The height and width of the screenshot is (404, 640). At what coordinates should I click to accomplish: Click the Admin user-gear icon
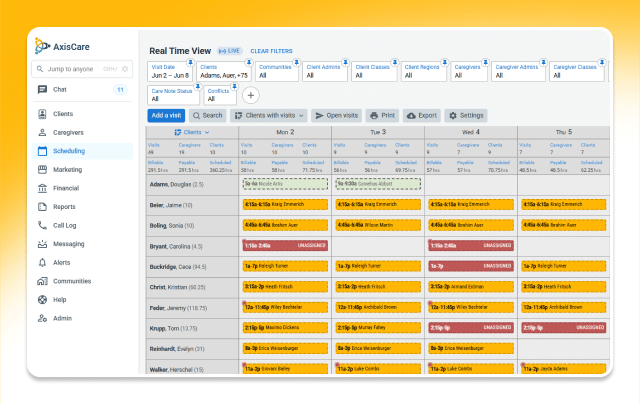coord(42,318)
